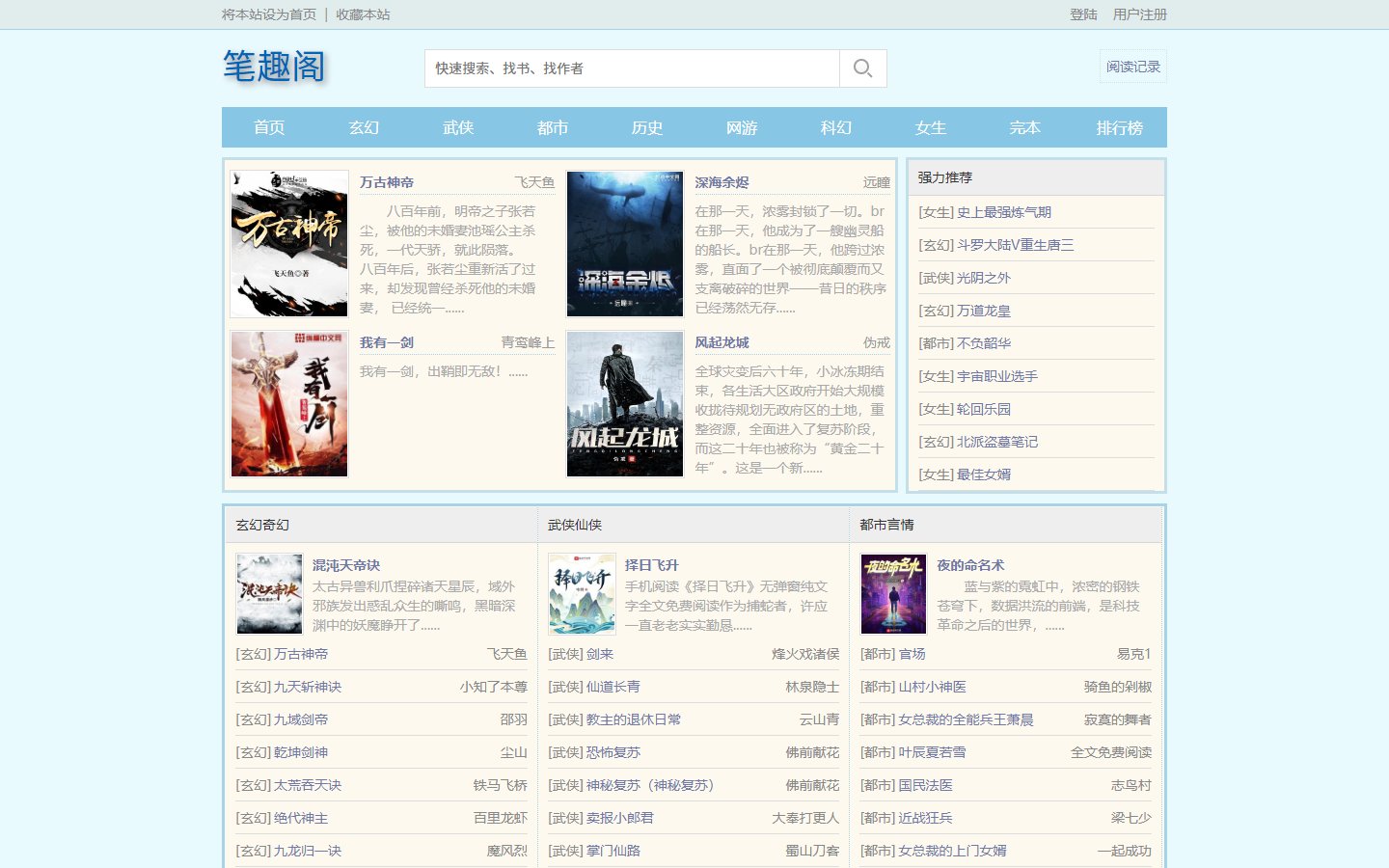The width and height of the screenshot is (1389, 868).
Task: Open the 都市 category tab
Action: point(553,127)
